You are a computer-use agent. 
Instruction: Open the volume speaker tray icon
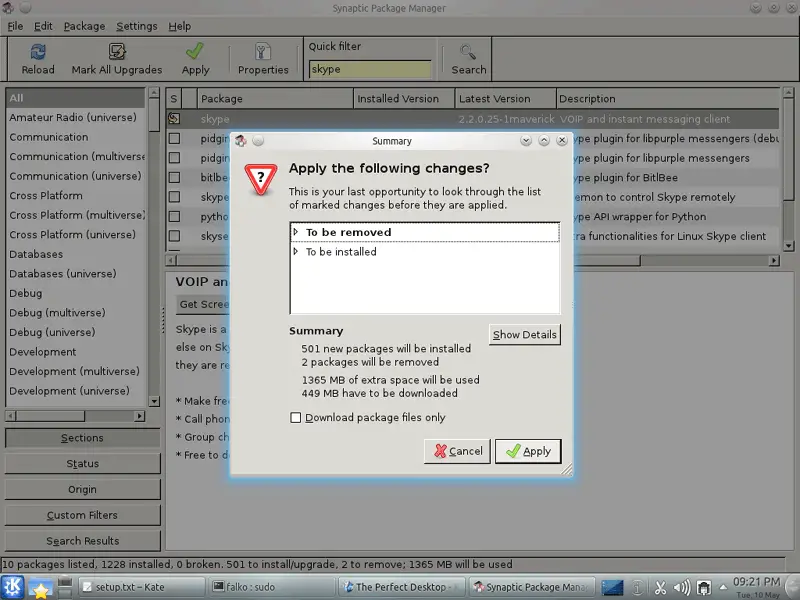point(682,588)
